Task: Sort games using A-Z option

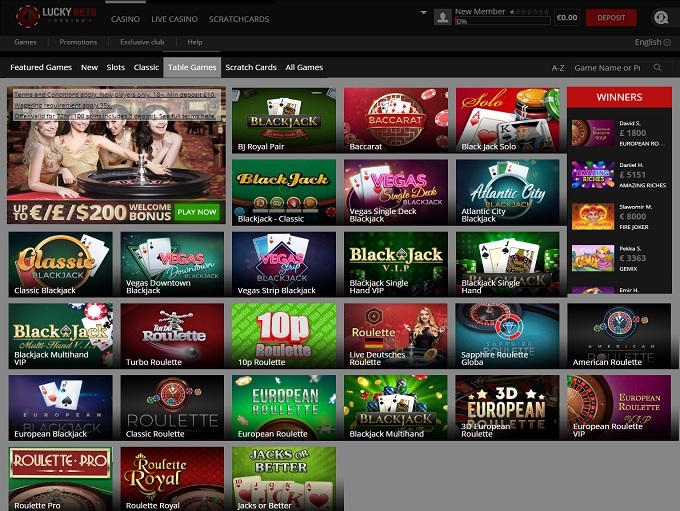Action: [558, 68]
